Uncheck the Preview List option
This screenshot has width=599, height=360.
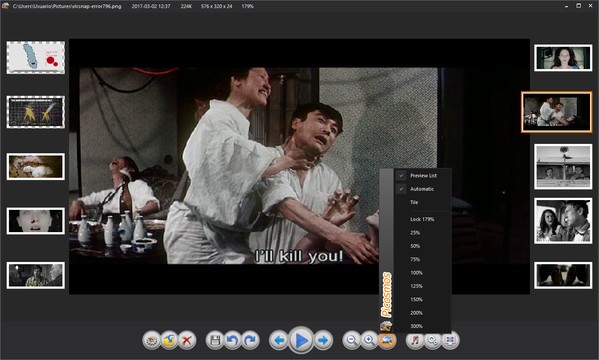coord(423,175)
